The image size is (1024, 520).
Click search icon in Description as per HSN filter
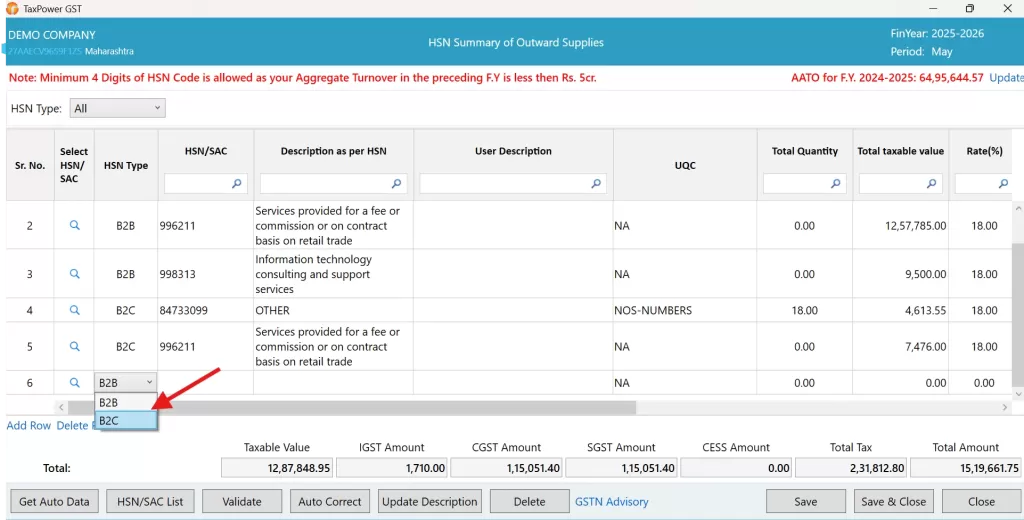(396, 184)
